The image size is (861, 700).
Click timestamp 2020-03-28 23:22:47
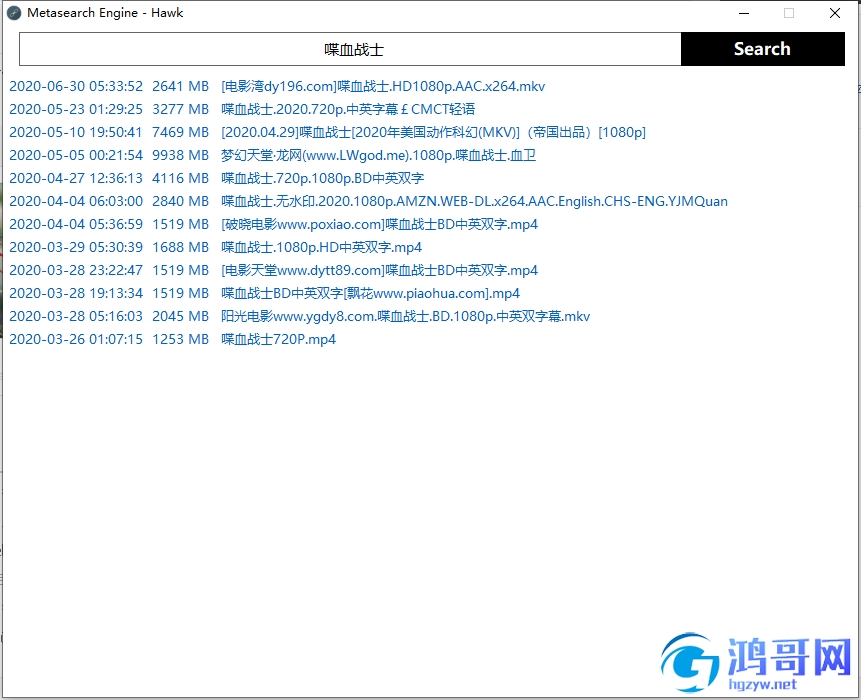click(x=76, y=271)
